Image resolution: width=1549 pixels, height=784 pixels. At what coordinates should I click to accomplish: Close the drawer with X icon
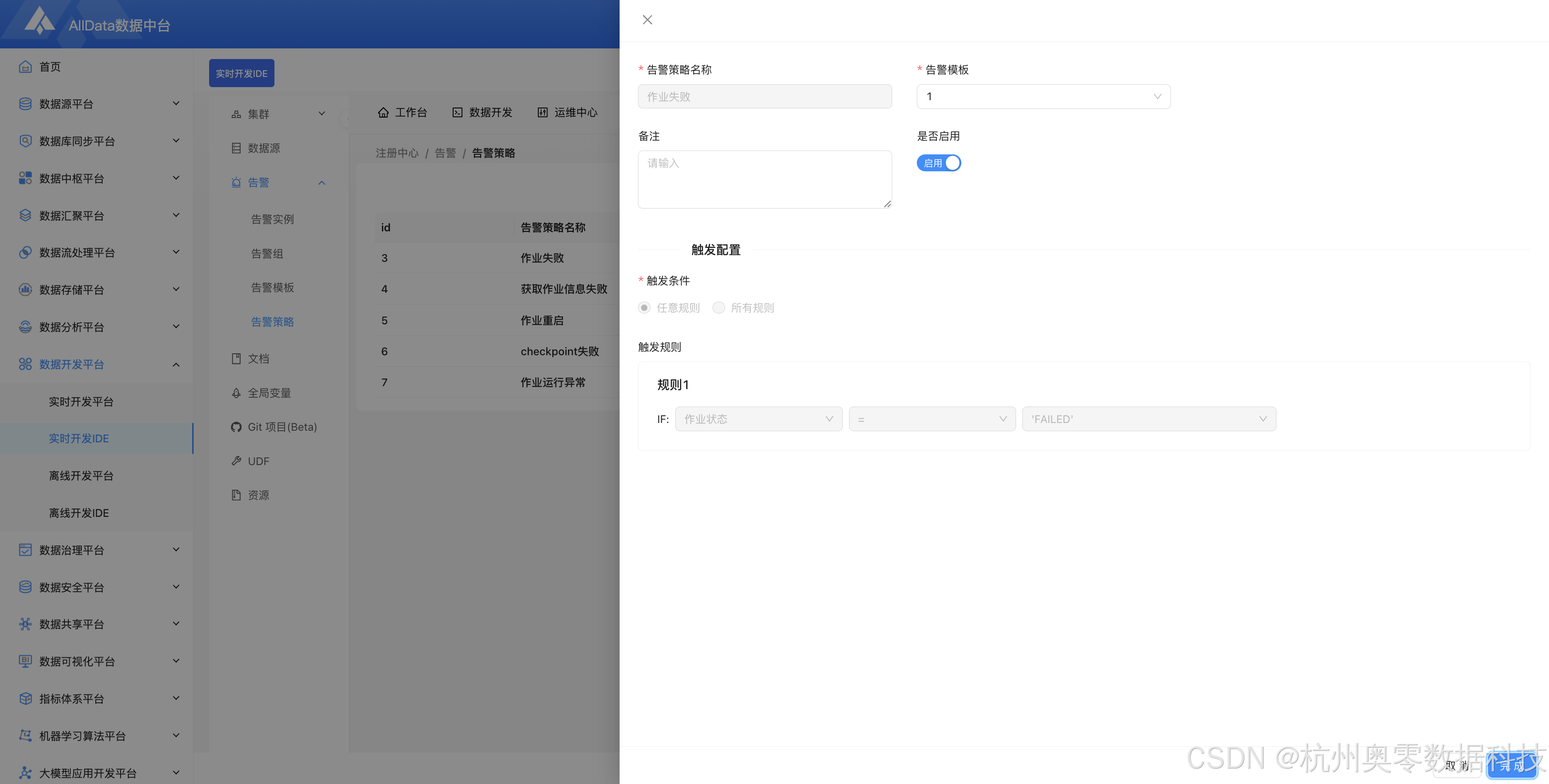pos(647,20)
